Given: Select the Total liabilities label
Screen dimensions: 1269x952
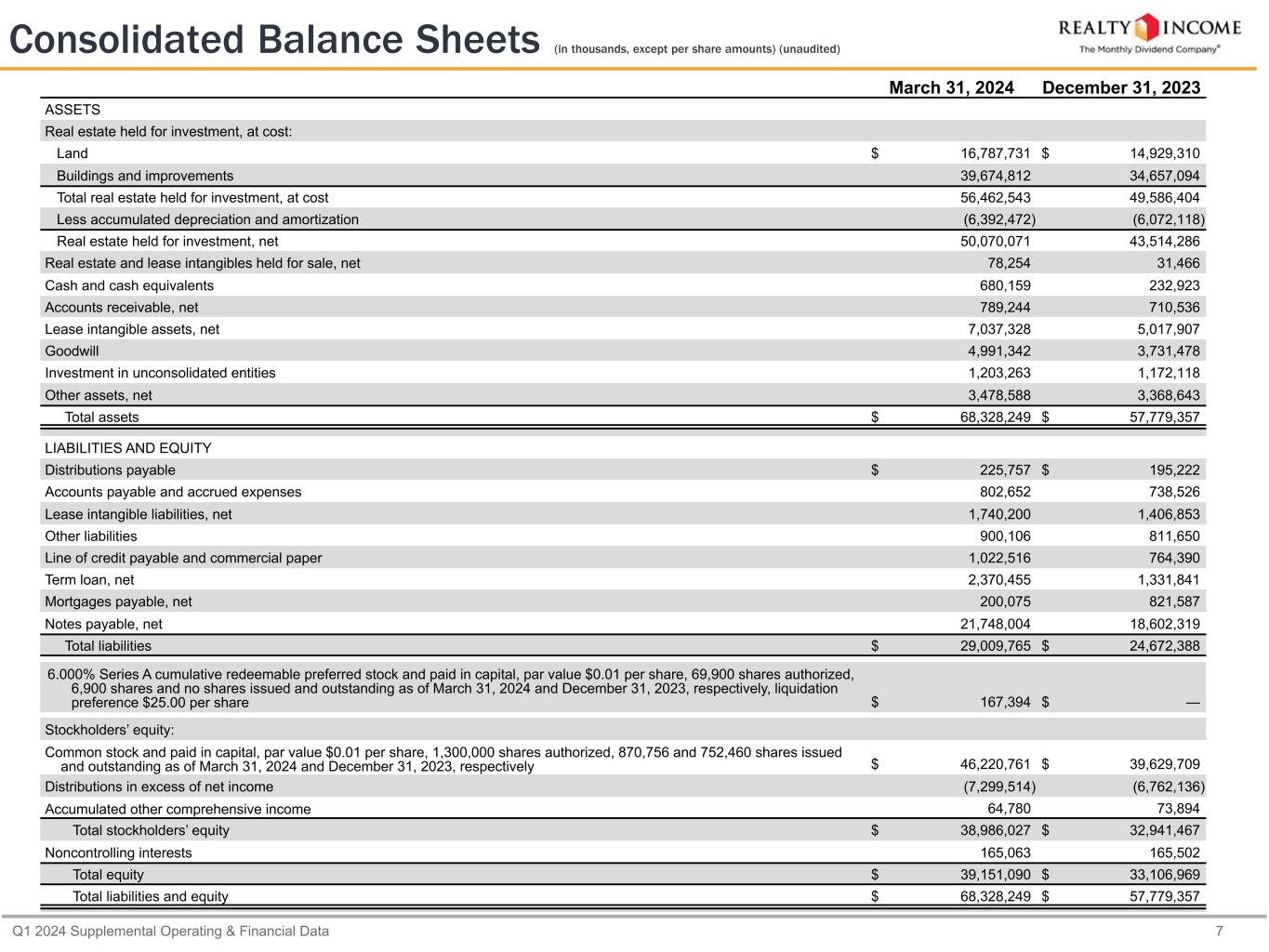Looking at the screenshot, I should coord(108,646).
